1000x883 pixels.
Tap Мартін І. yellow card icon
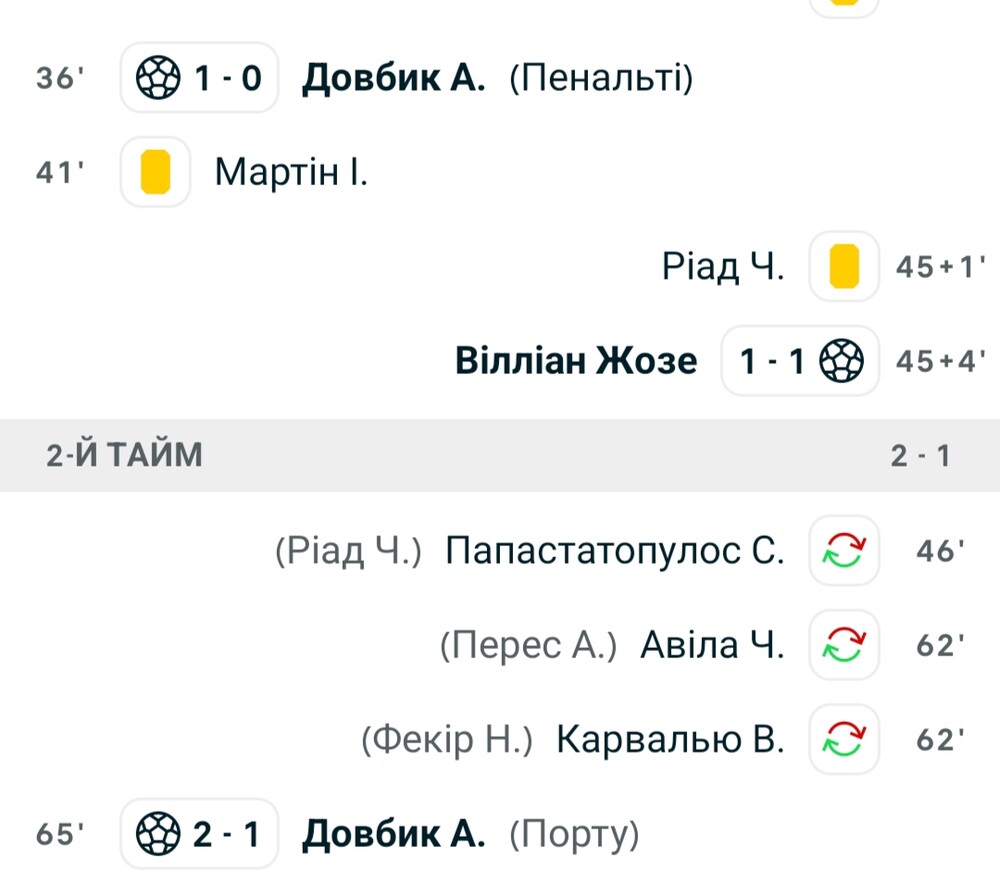pyautogui.click(x=155, y=171)
